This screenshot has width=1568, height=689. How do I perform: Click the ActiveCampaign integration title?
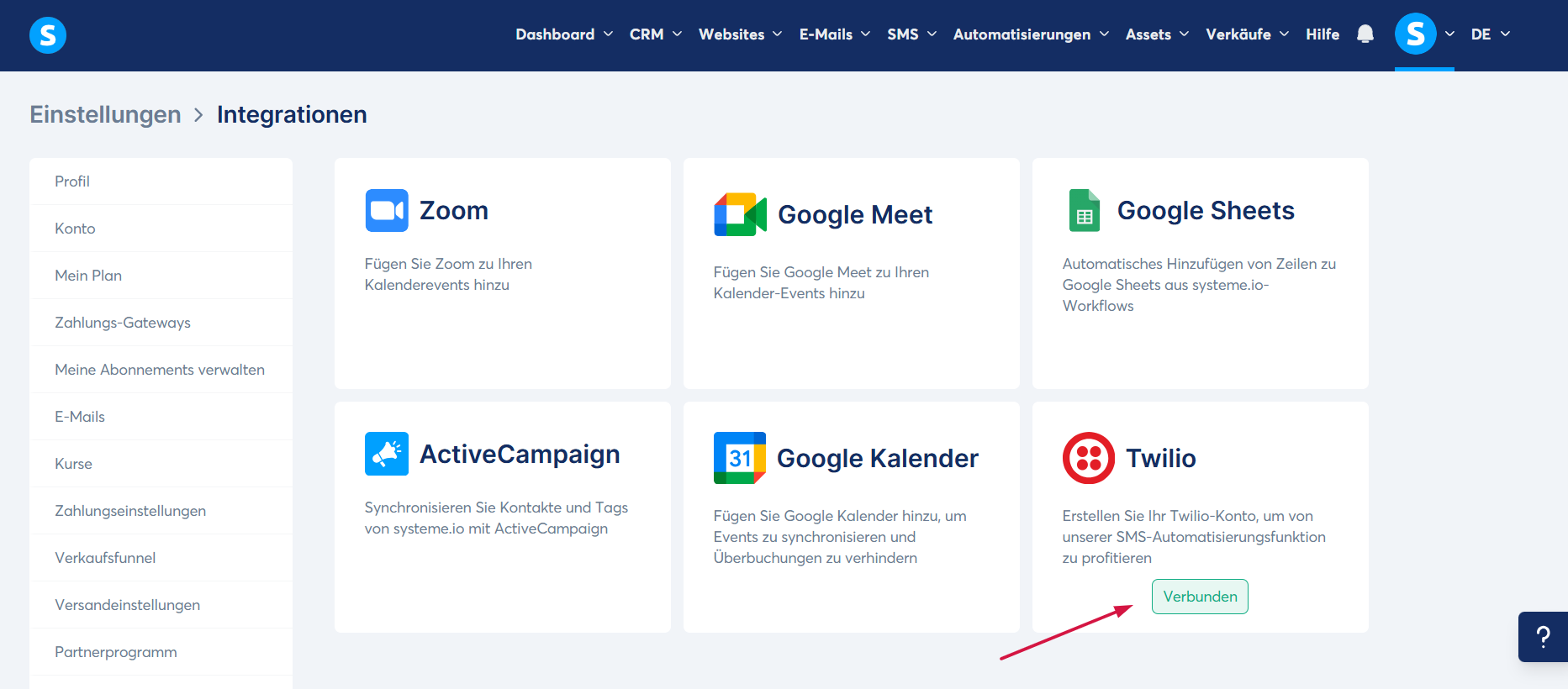(520, 454)
